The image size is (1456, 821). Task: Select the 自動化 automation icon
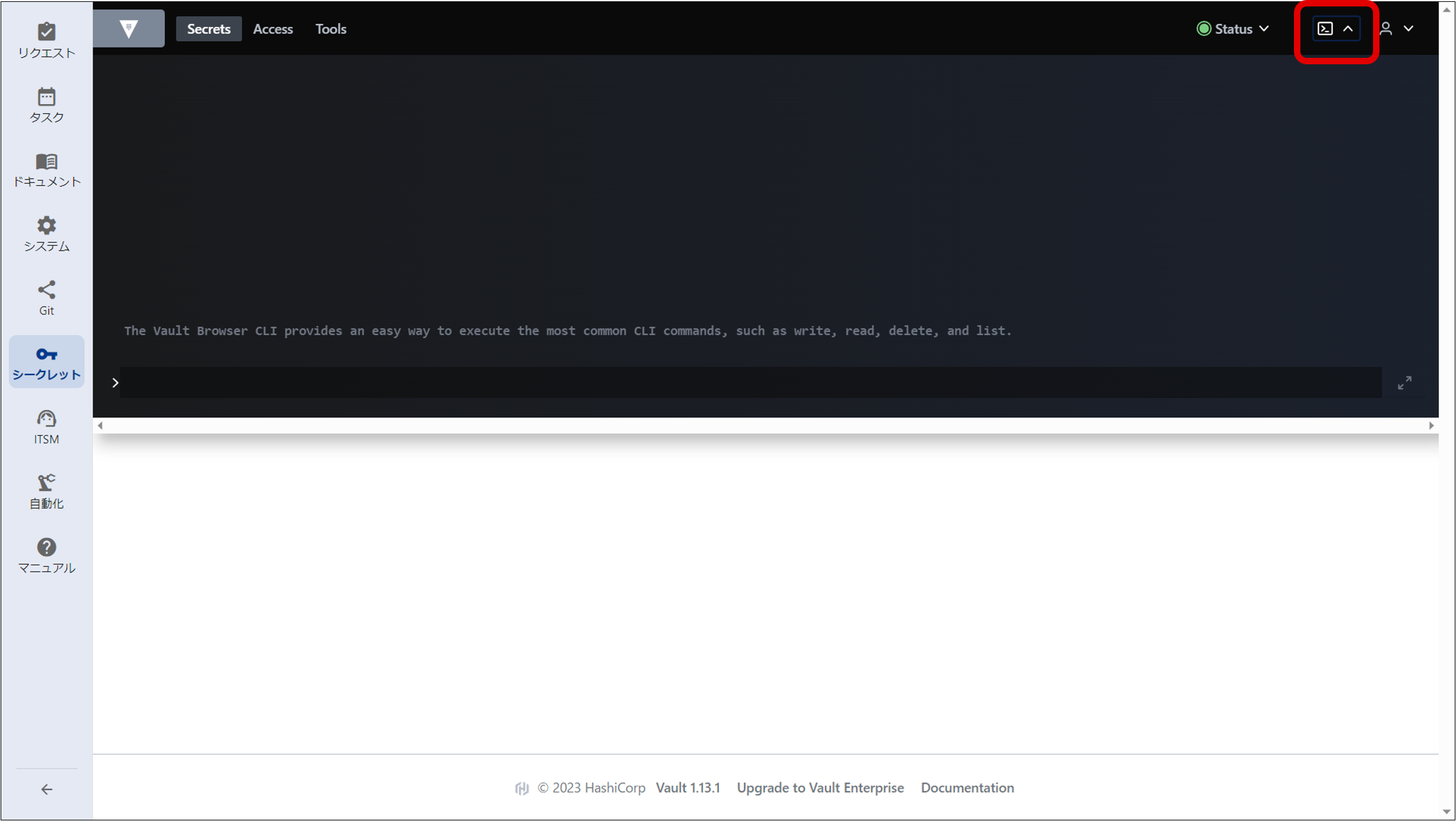tap(46, 489)
